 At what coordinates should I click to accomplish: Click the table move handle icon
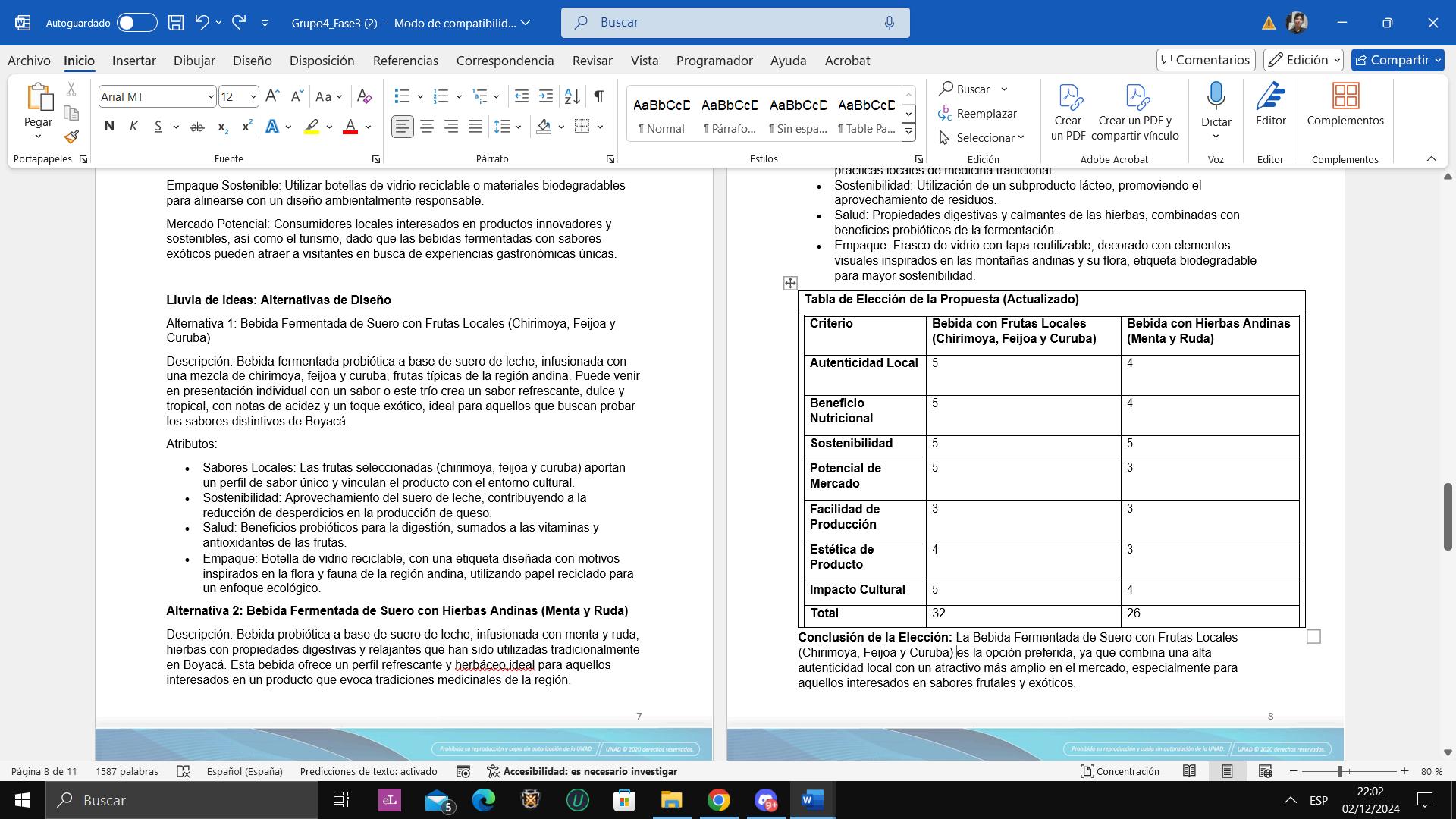click(790, 283)
